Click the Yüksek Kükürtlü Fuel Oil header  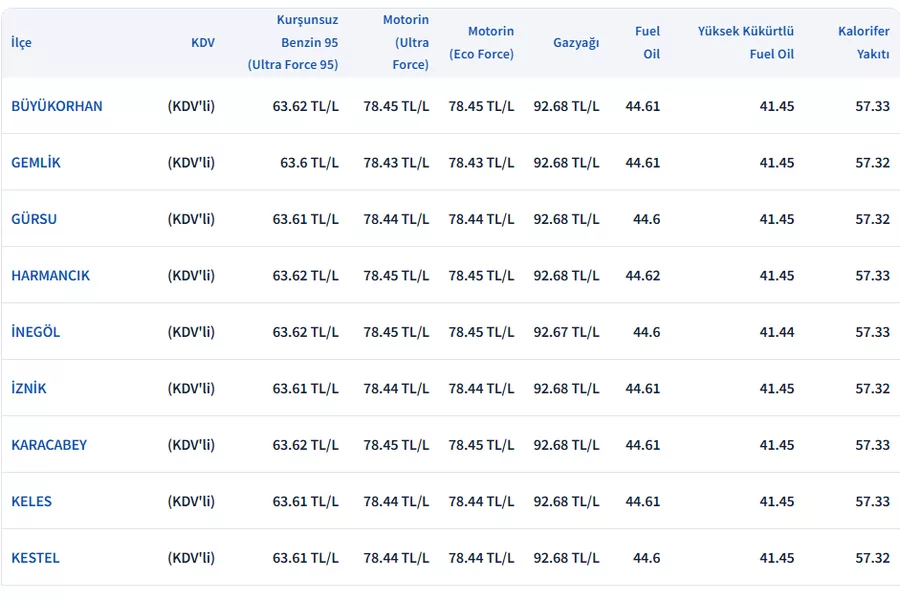click(x=746, y=42)
